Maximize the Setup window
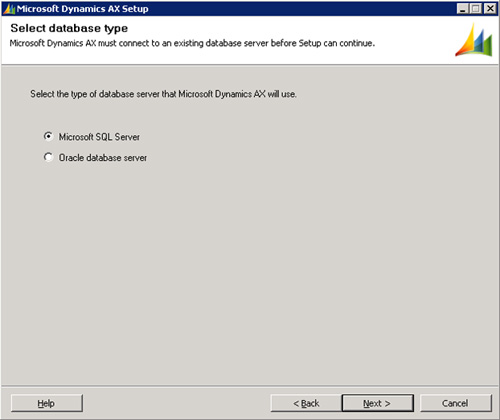500x420 pixels. (476, 8)
